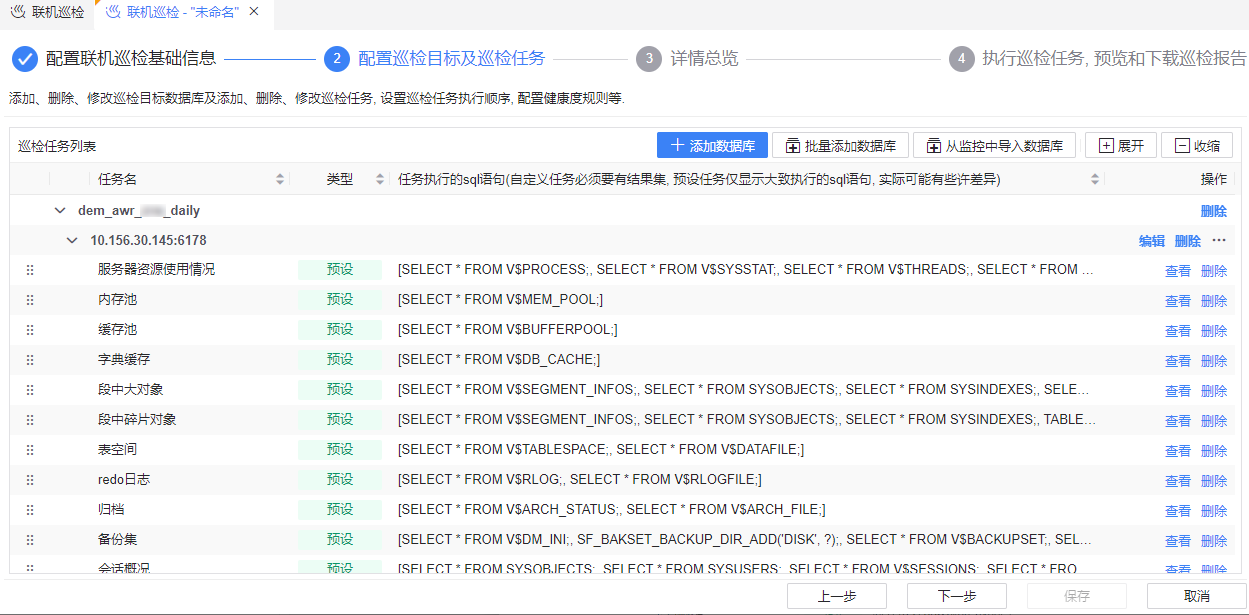
Task: Grab drag handle of 段中碎片对象 row
Action: click(x=30, y=420)
